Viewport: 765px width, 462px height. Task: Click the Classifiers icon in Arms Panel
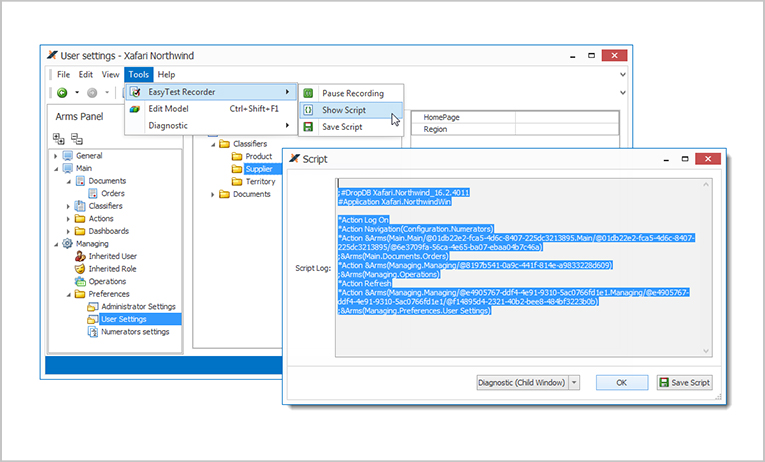click(x=80, y=206)
